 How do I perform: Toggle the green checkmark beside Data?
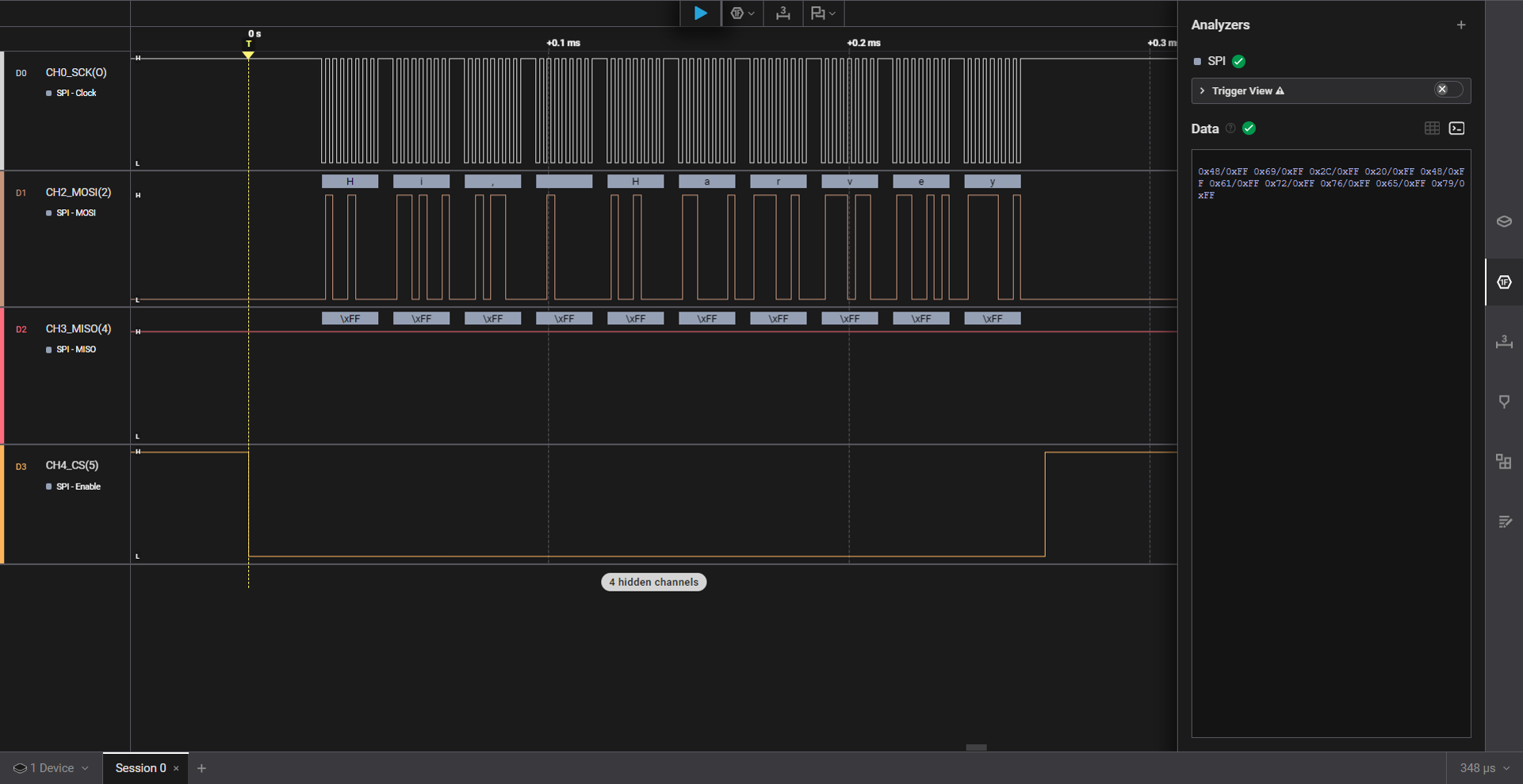point(1249,128)
